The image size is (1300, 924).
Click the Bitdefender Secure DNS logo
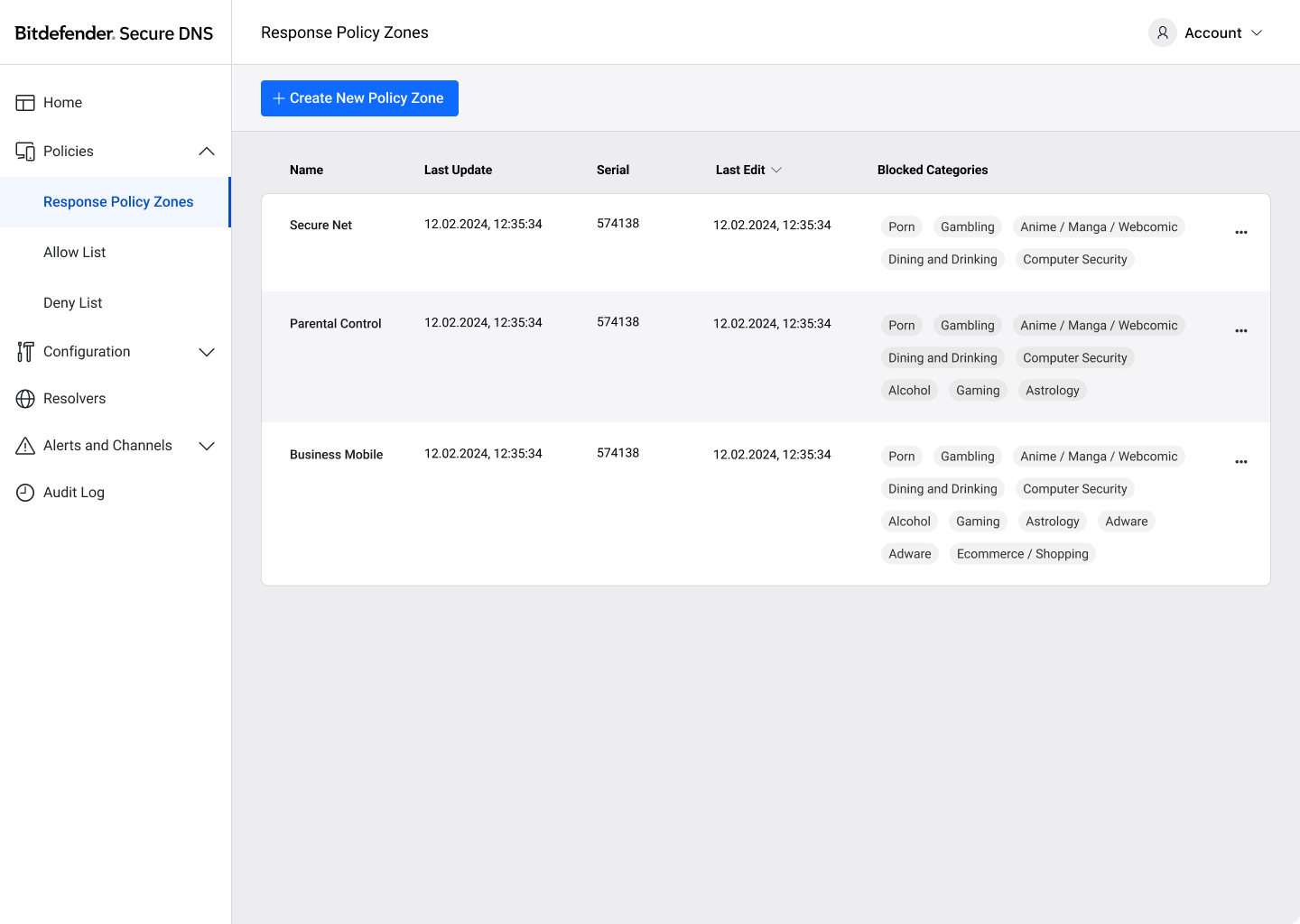click(115, 33)
